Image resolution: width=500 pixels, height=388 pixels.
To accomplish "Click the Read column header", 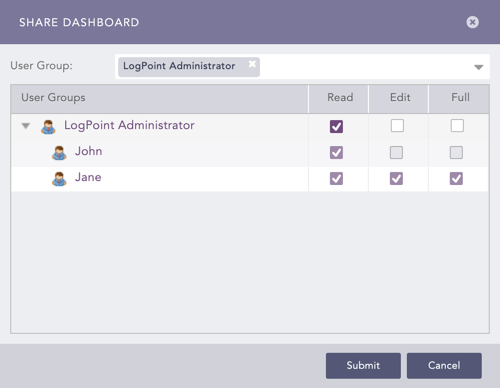I will tap(340, 98).
